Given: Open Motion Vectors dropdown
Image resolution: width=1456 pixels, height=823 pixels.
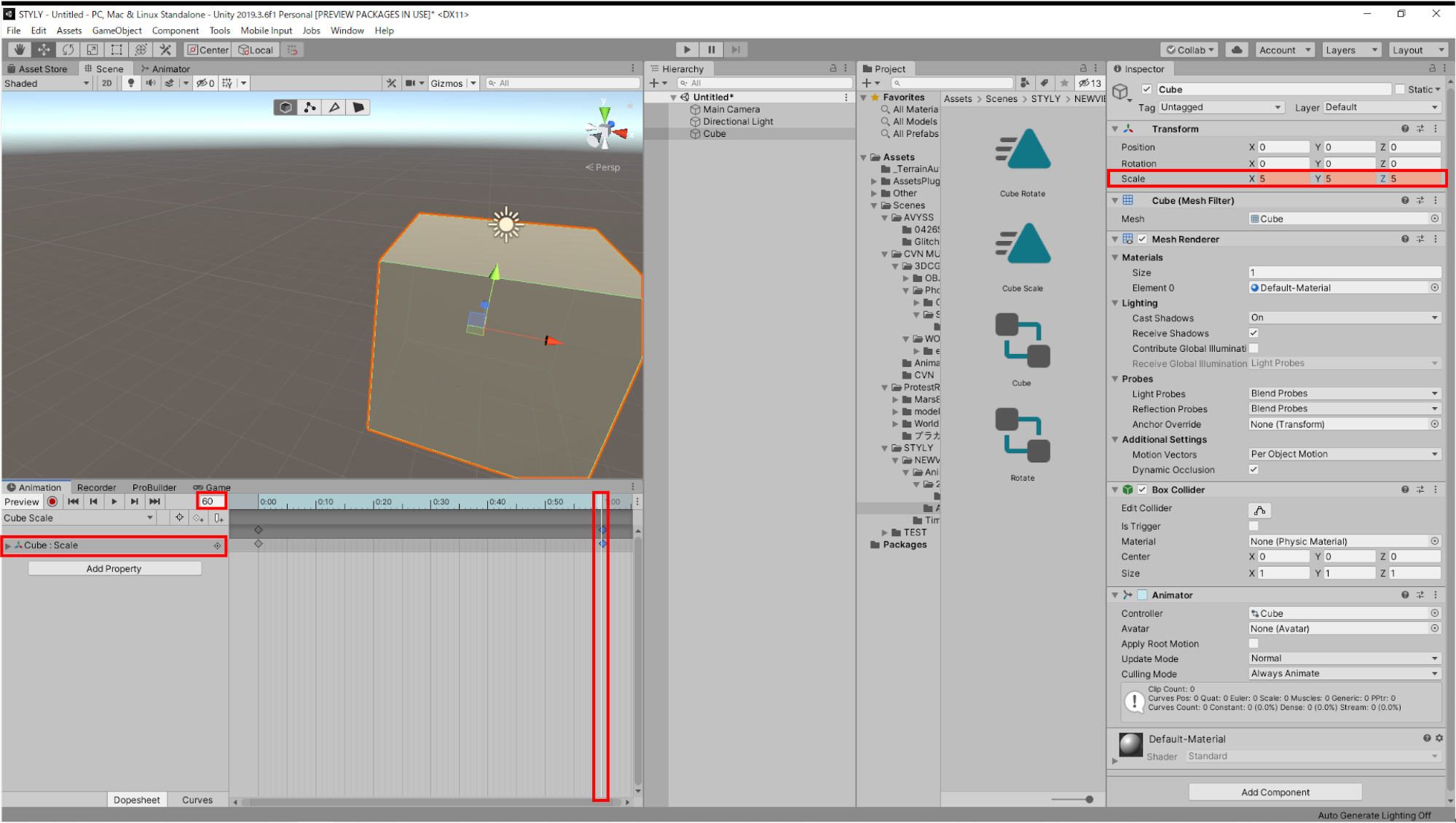Looking at the screenshot, I should [x=1345, y=454].
